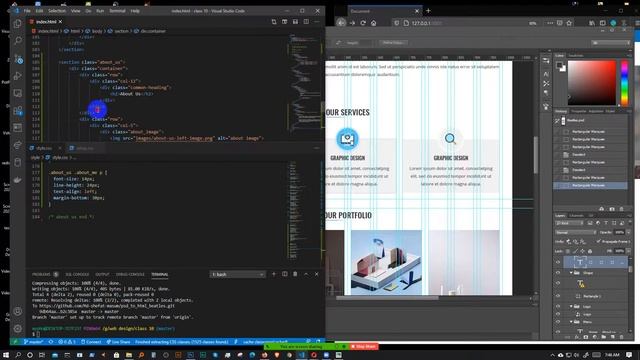
Task: Hide the Rectangle 1 layer
Action: (558, 296)
